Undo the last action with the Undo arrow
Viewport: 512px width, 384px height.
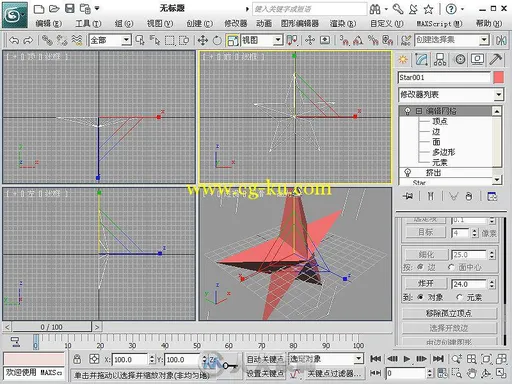click(x=14, y=40)
